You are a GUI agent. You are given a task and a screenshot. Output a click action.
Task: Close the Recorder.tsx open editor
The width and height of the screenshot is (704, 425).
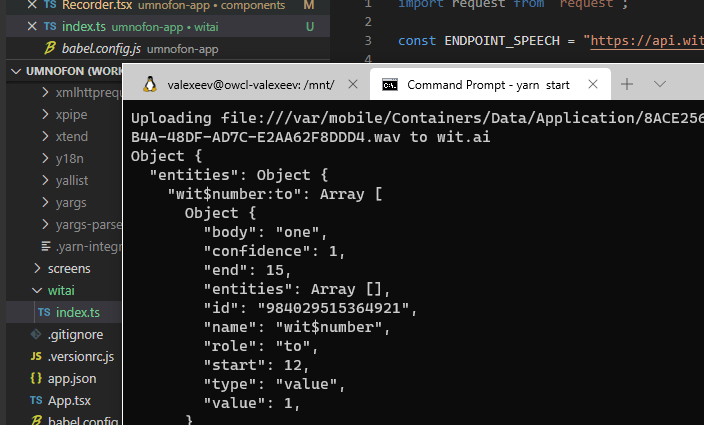pyautogui.click(x=32, y=5)
